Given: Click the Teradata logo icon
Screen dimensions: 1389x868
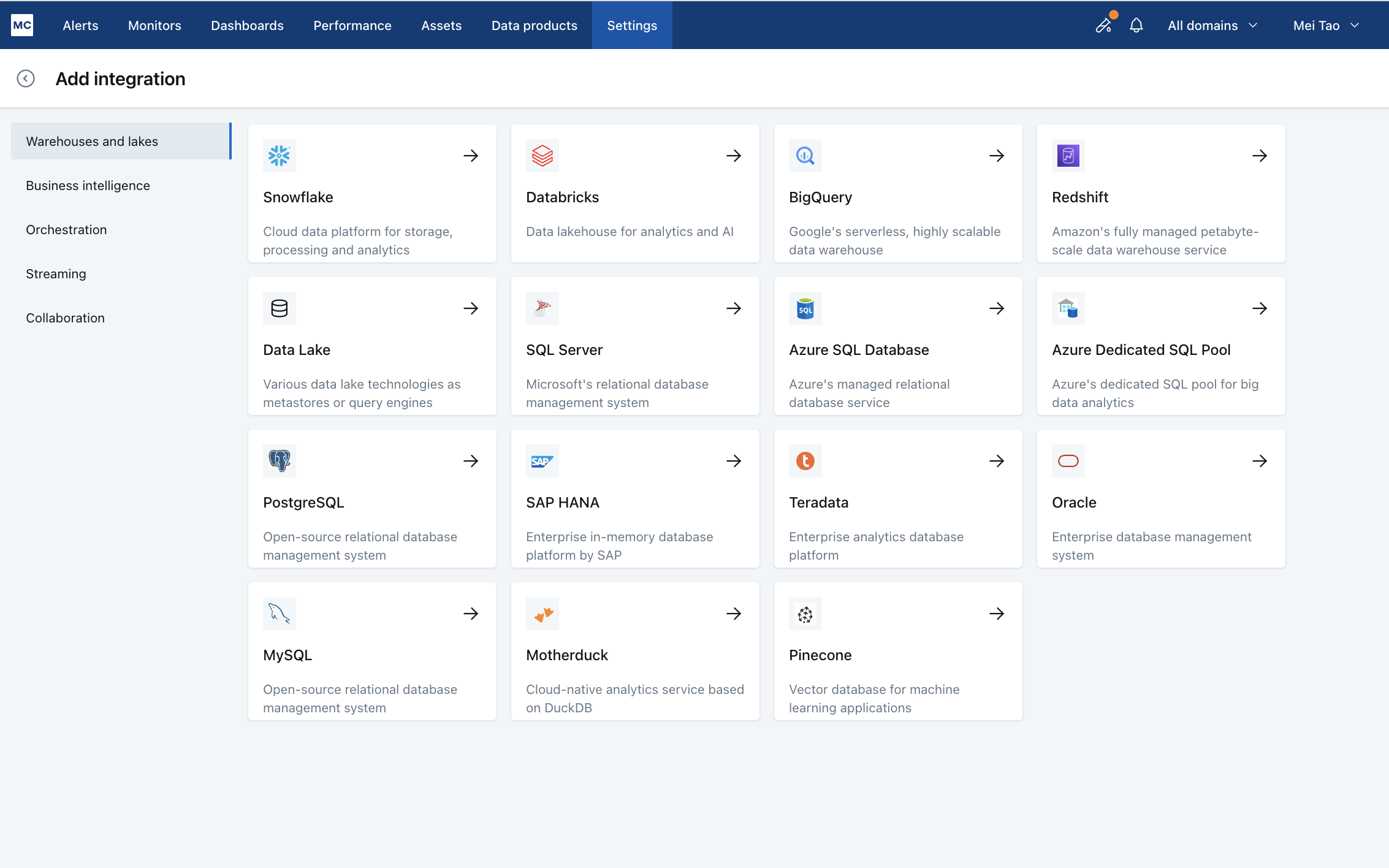Looking at the screenshot, I should point(805,461).
